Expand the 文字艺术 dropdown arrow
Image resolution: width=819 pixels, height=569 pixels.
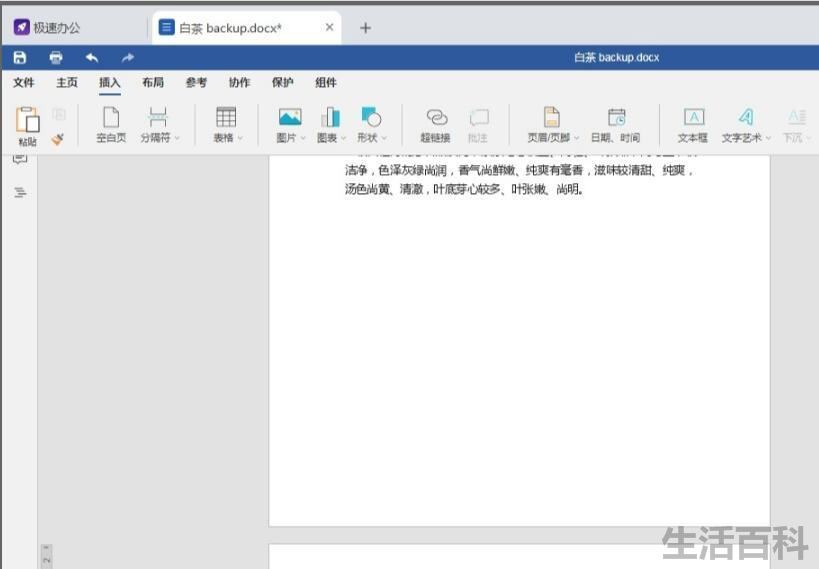point(768,138)
